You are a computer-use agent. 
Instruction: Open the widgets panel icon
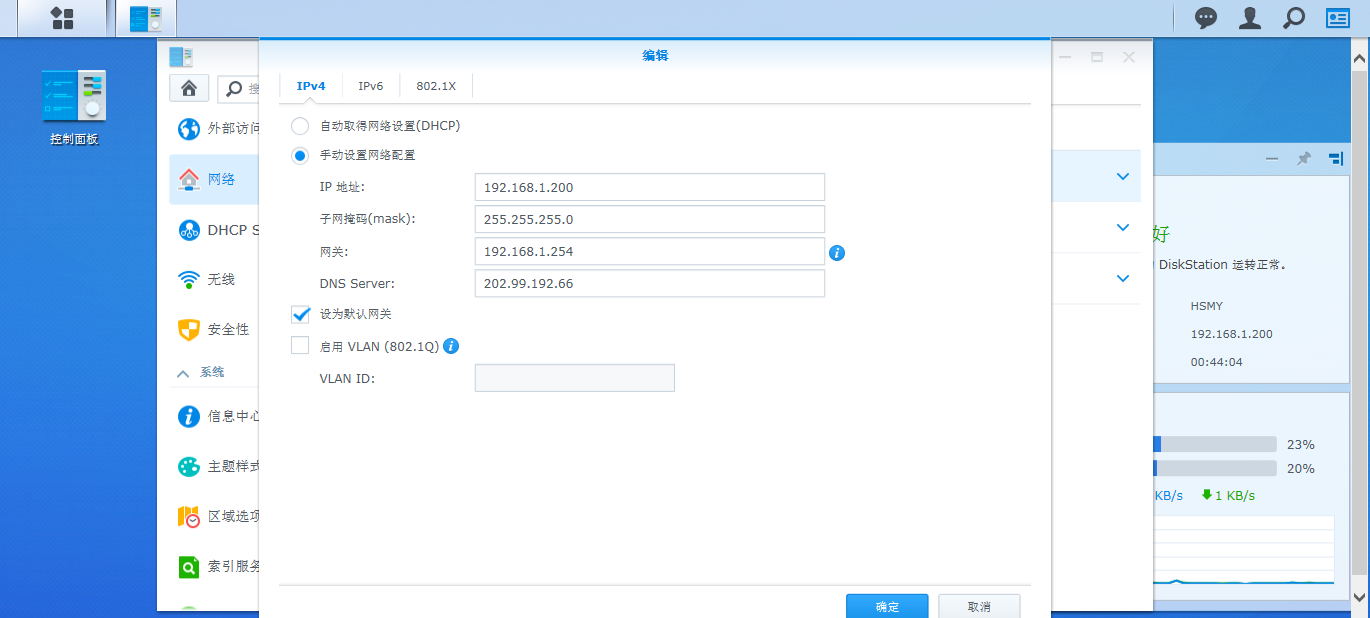pyautogui.click(x=1338, y=18)
